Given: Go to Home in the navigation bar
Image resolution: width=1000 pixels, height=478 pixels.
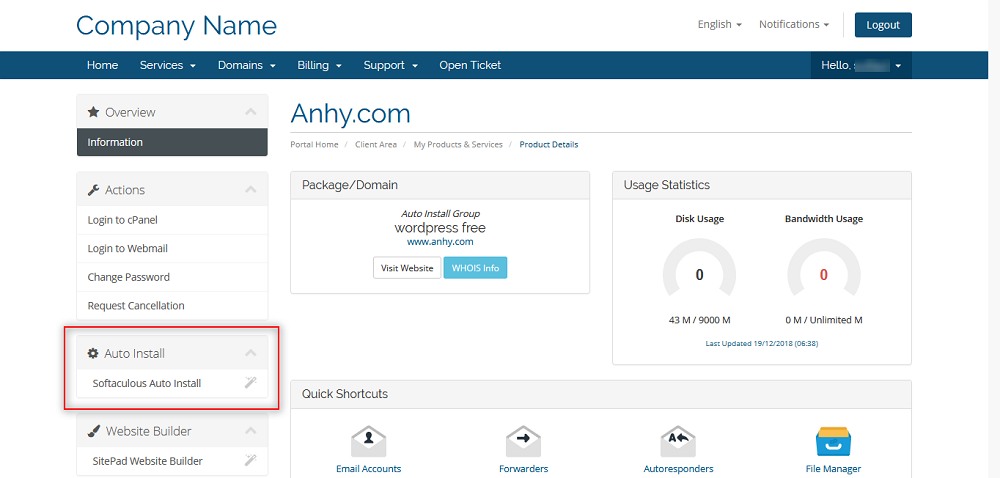Looking at the screenshot, I should [x=103, y=65].
